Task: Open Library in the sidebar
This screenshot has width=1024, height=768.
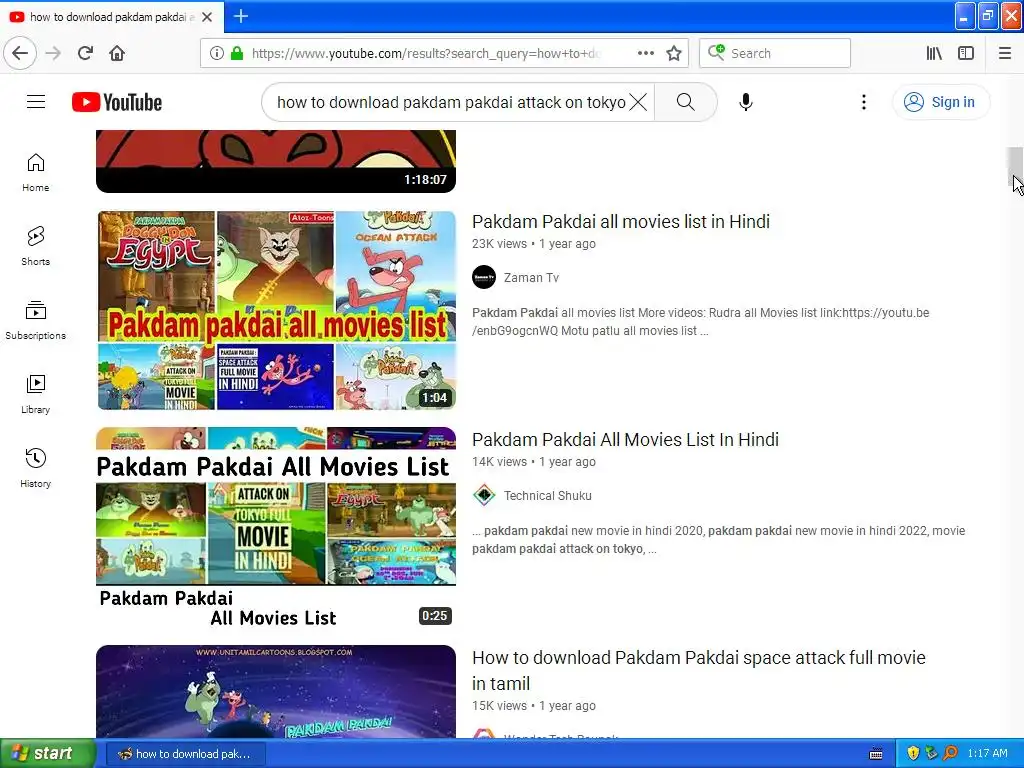Action: [35, 394]
